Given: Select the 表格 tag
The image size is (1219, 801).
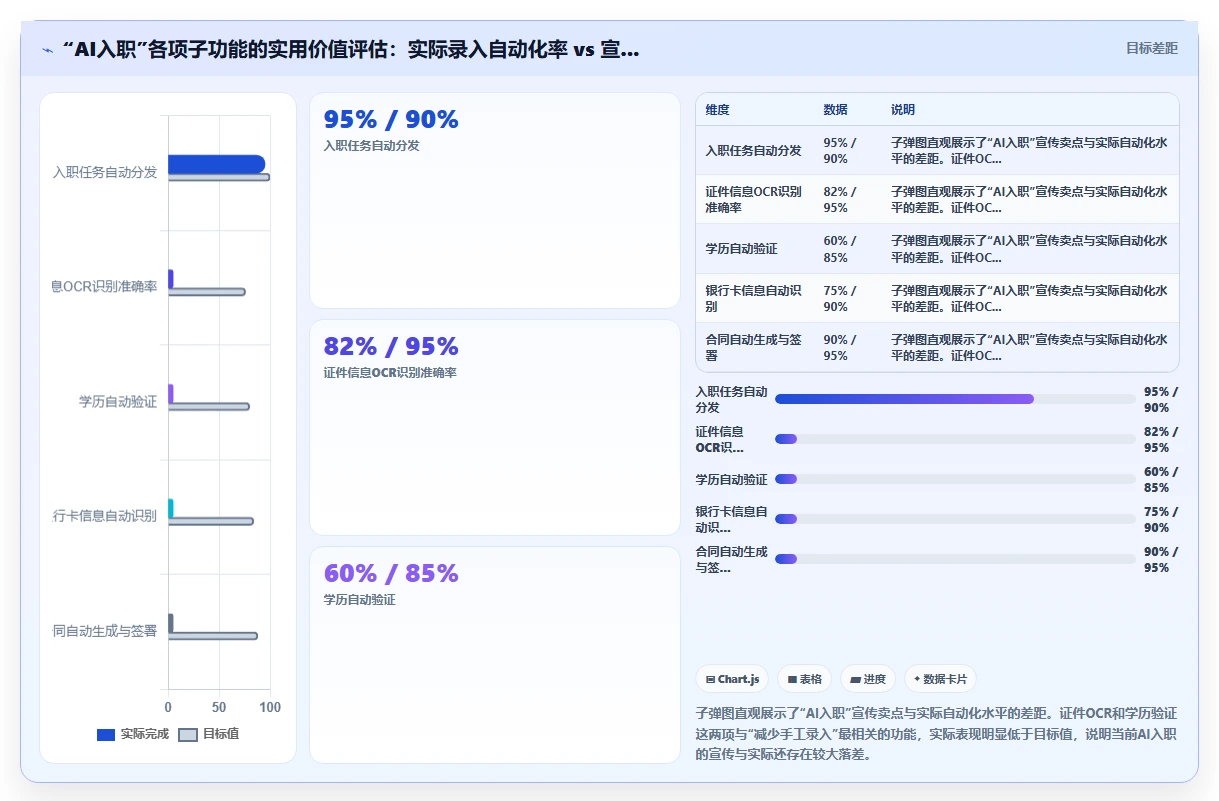Looking at the screenshot, I should point(804,679).
